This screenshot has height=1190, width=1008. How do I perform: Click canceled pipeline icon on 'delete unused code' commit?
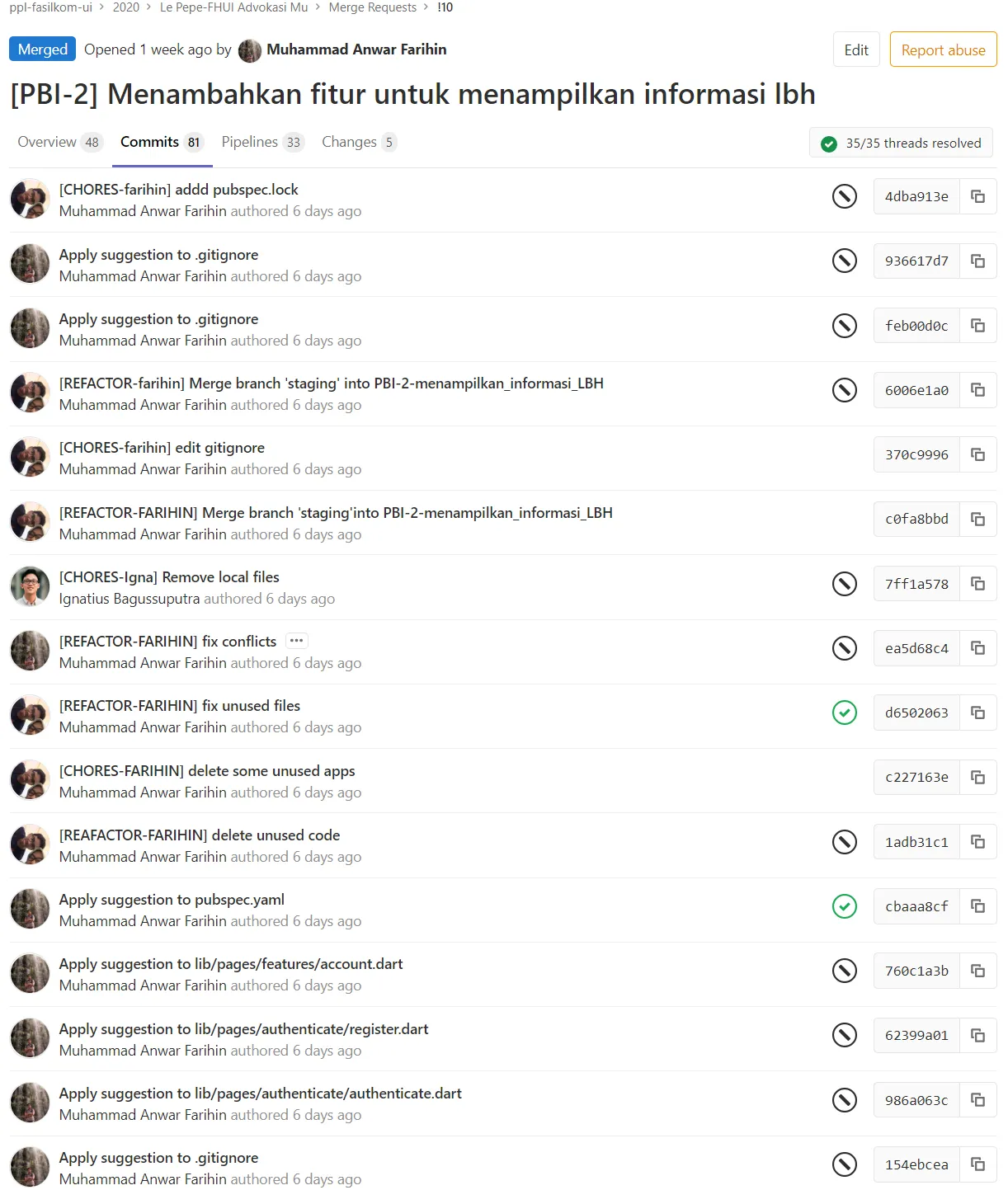click(844, 842)
